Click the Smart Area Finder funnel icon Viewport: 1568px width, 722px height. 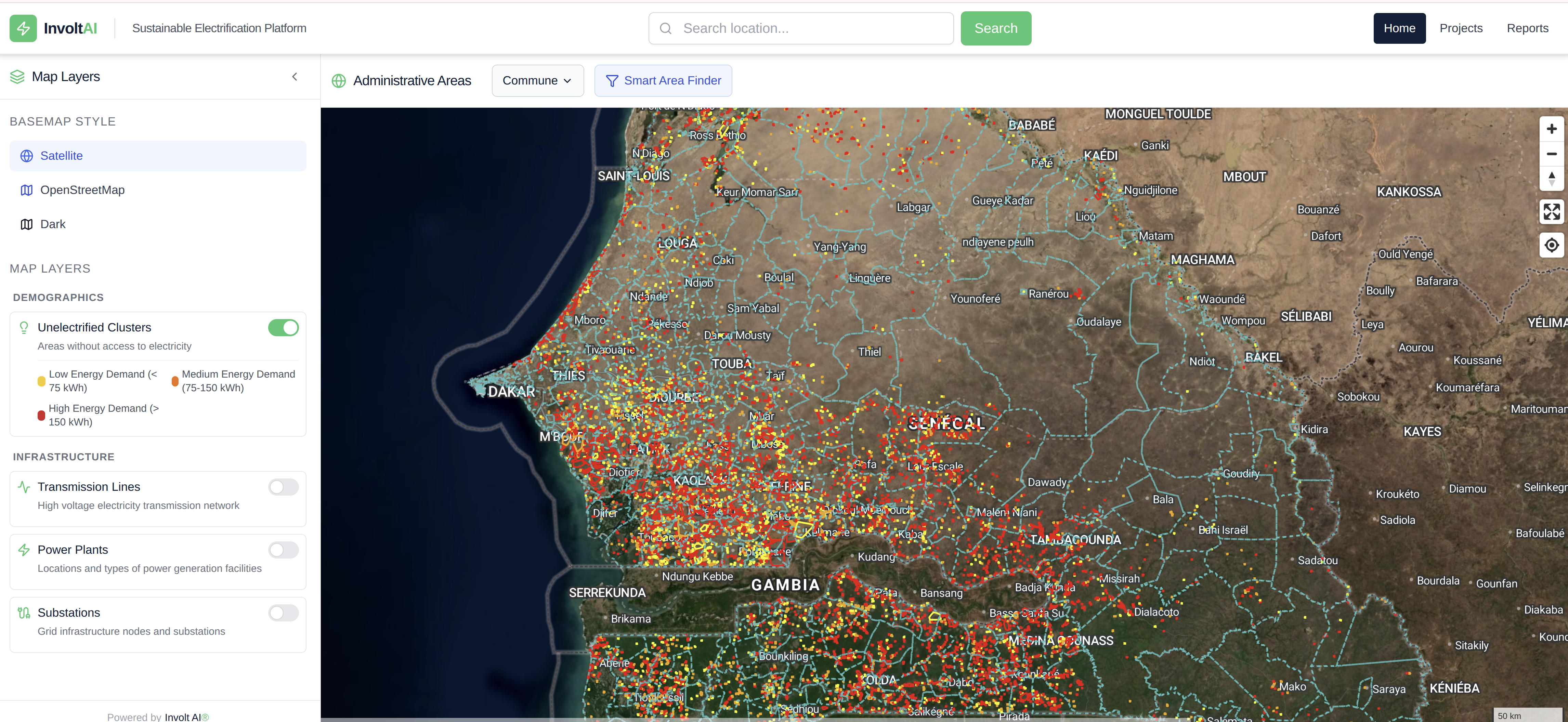click(x=612, y=81)
